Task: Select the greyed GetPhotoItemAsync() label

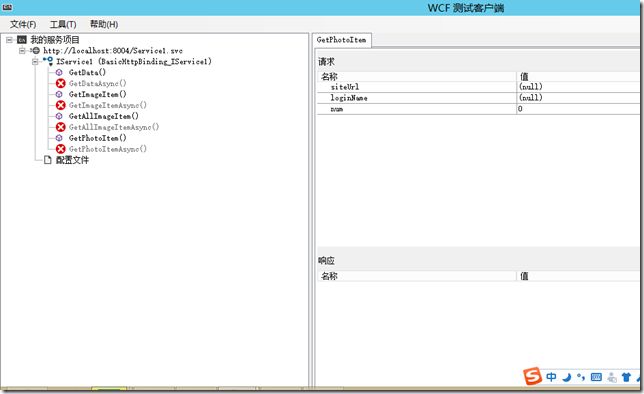Action: tap(108, 149)
